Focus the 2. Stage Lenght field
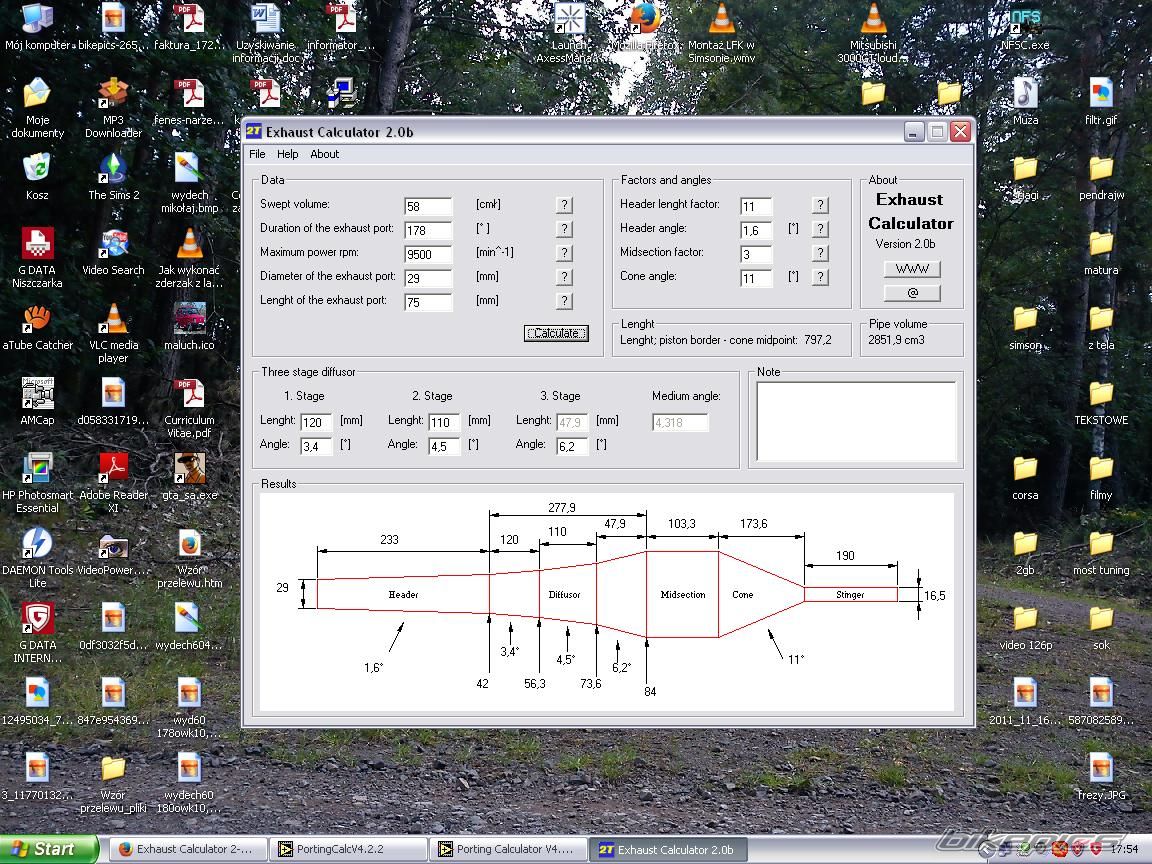This screenshot has height=864, width=1152. click(x=444, y=422)
